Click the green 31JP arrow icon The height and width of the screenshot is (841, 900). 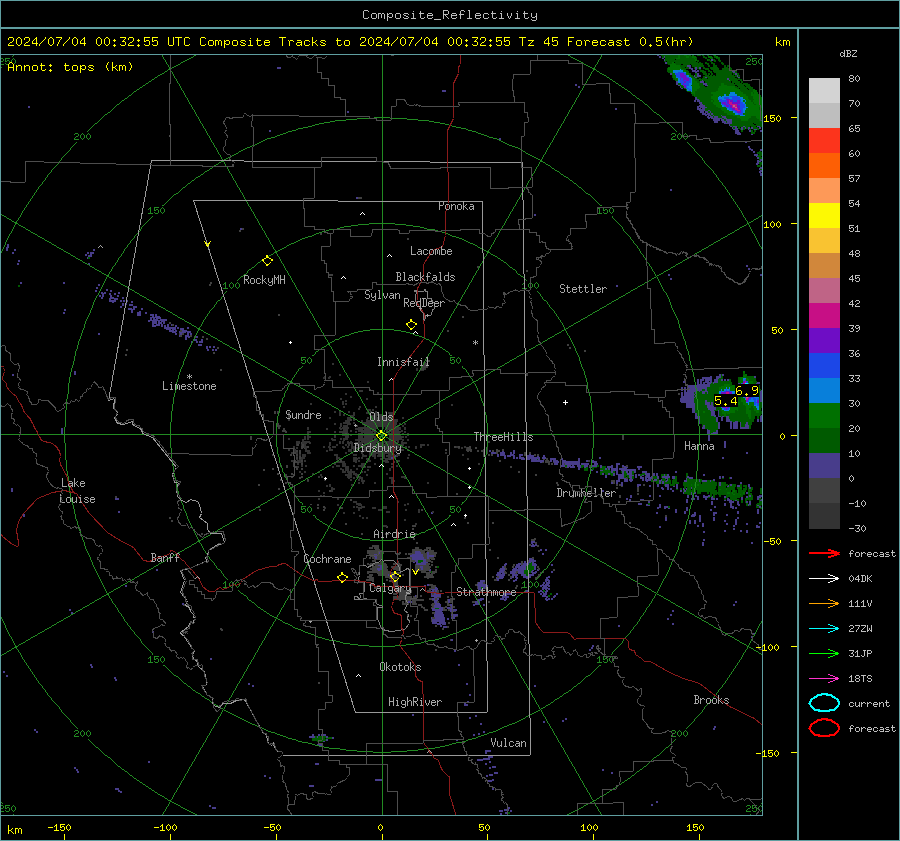point(824,653)
